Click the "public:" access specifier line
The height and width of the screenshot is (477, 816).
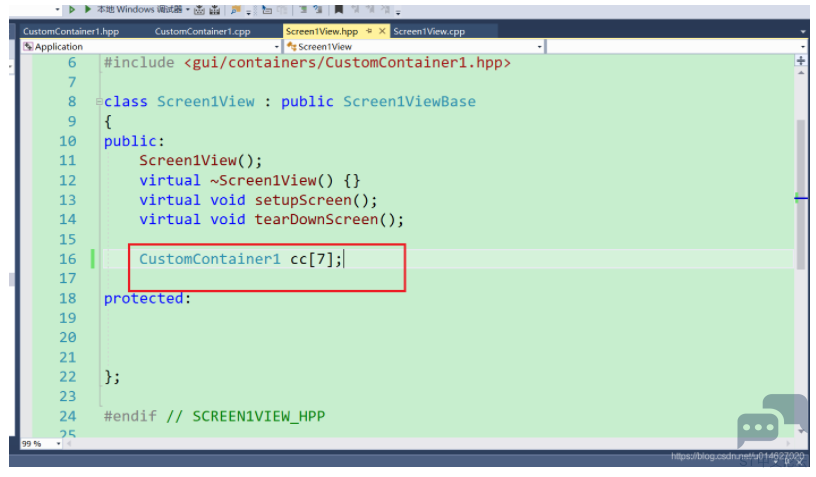click(134, 141)
